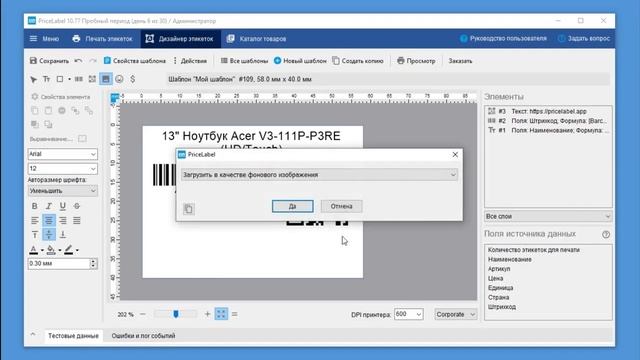The width and height of the screenshot is (640, 360).
Task: Toggle the fit-to-window zoom icon
Action: [x=221, y=314]
